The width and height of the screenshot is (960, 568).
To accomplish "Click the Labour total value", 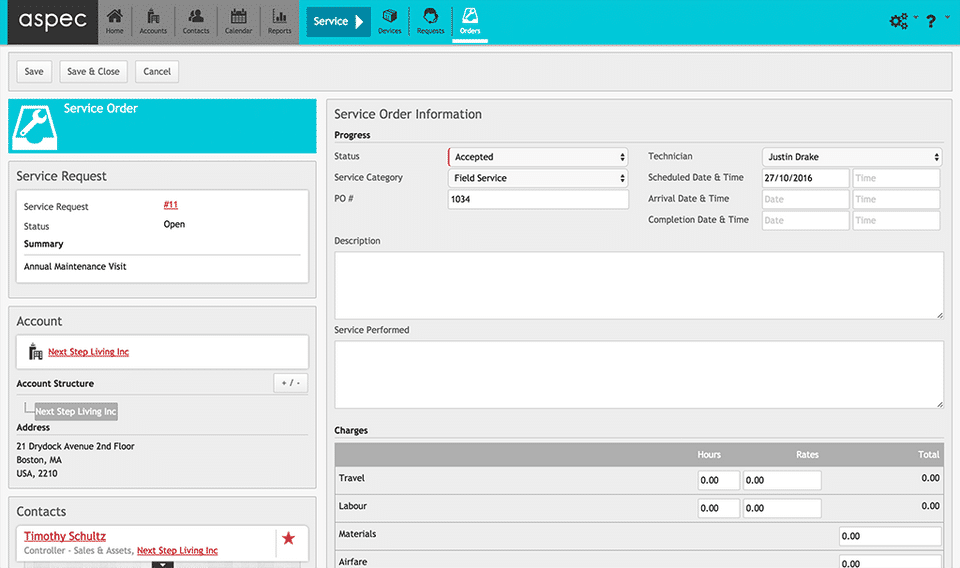I will click(931, 506).
